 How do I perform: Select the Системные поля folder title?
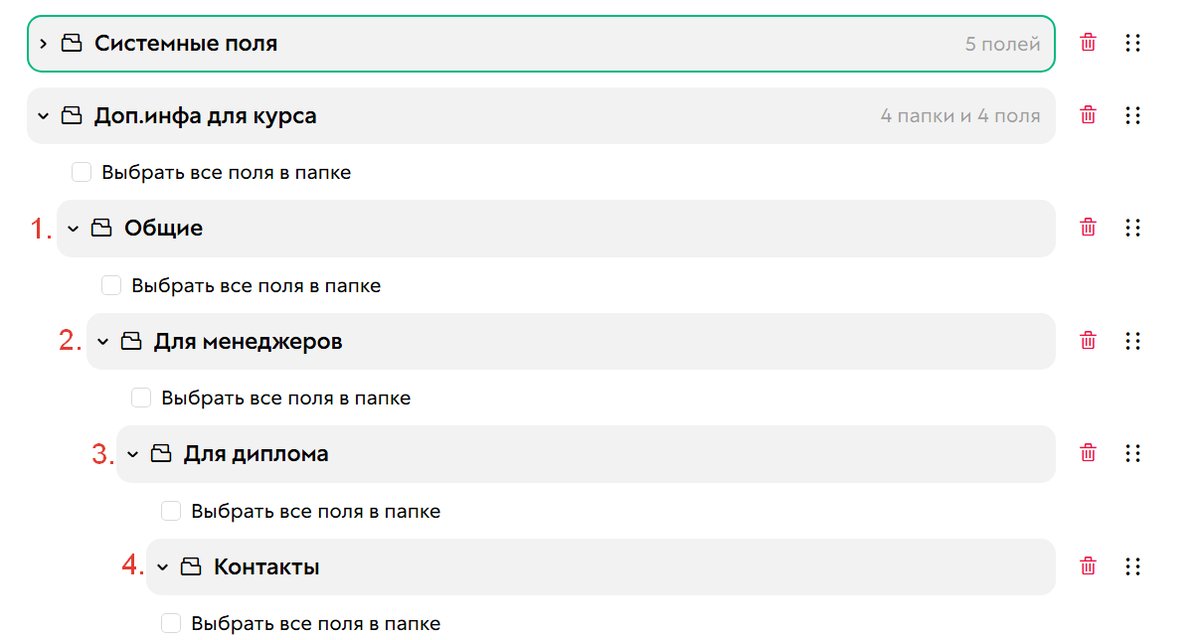click(186, 43)
